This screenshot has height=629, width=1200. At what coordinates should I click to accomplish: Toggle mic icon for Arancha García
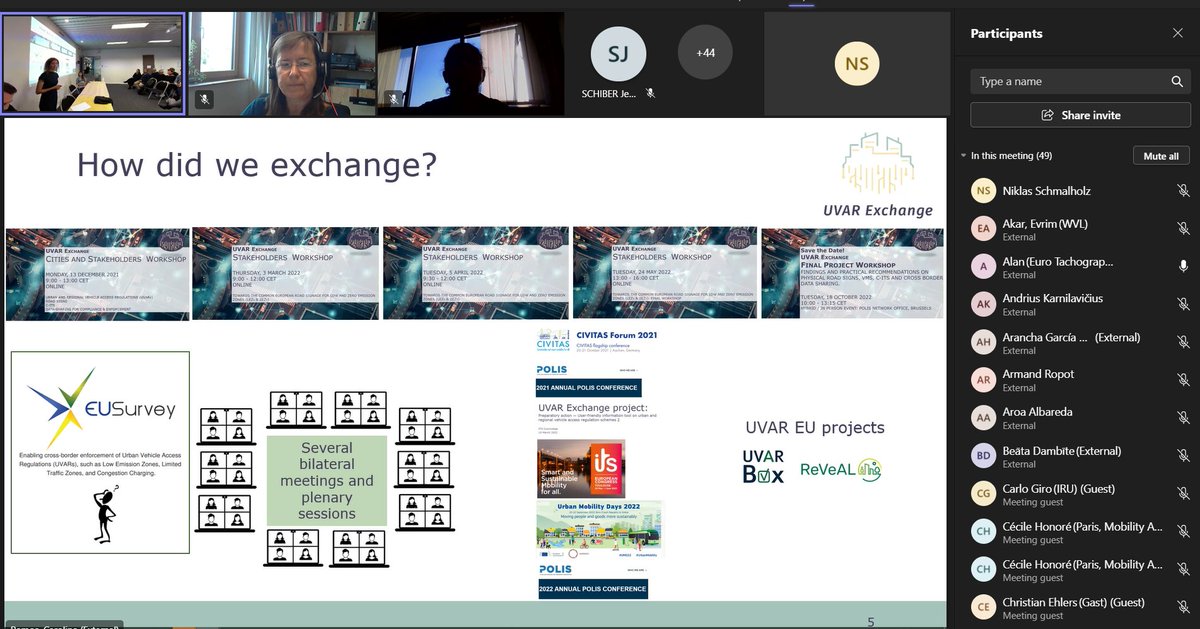pyautogui.click(x=1183, y=343)
